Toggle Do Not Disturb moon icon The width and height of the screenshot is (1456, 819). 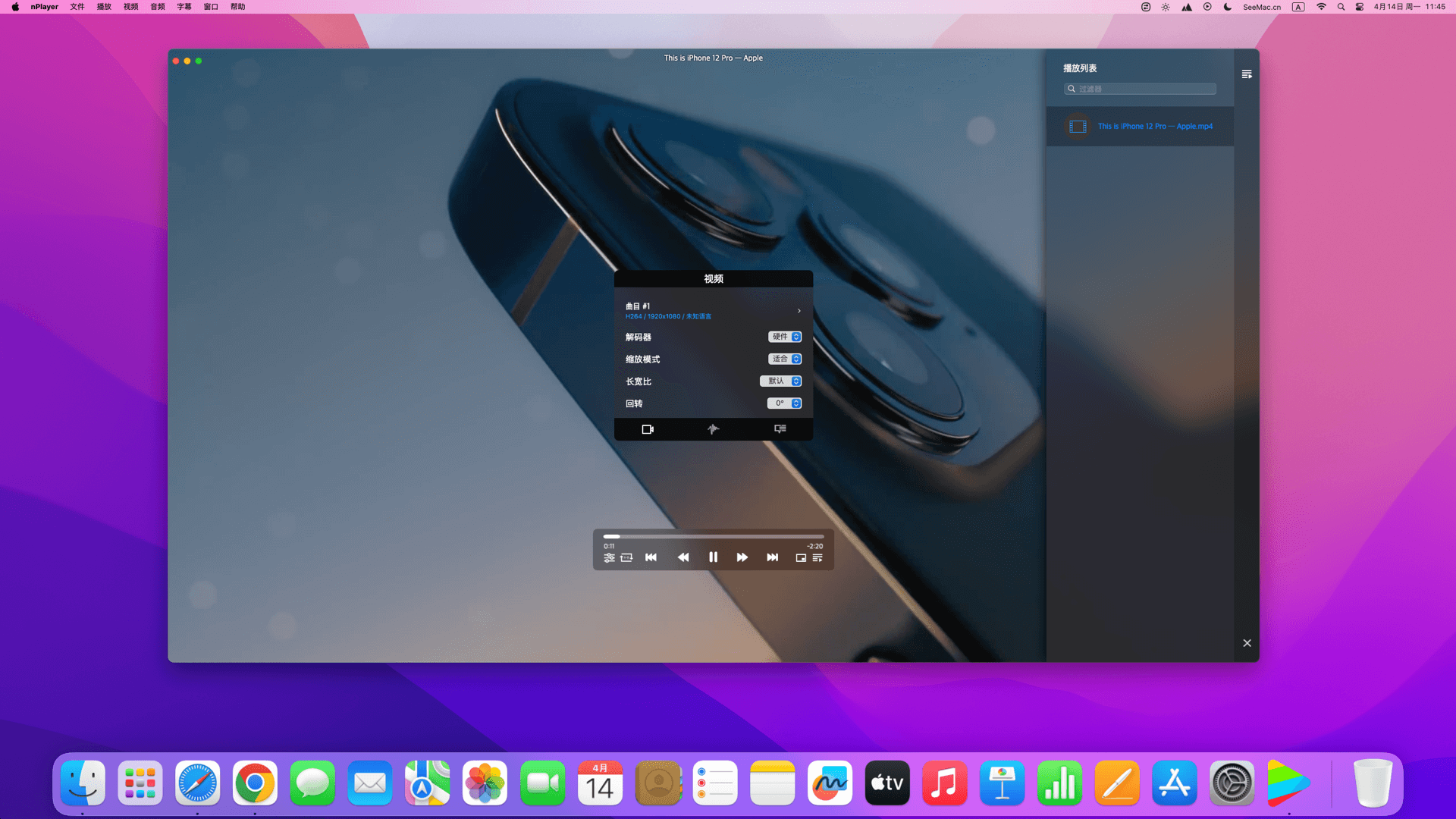(x=1228, y=7)
